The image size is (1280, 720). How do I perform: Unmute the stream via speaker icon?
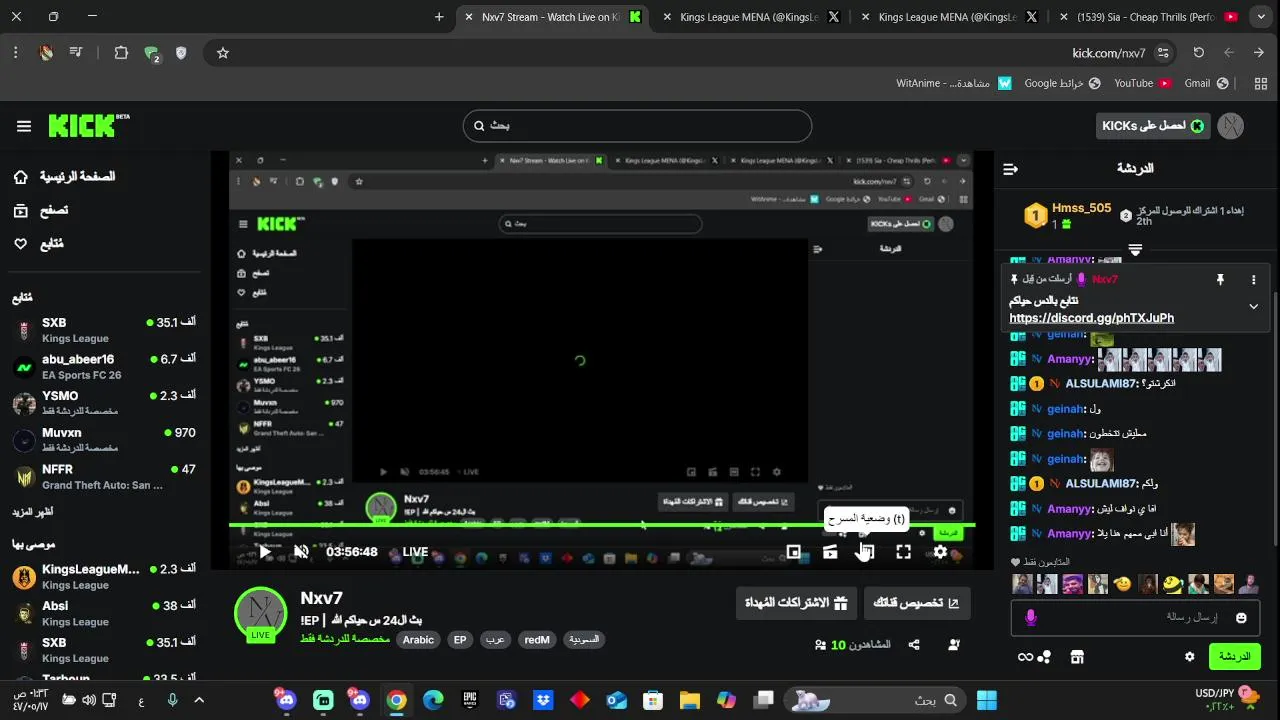point(301,552)
